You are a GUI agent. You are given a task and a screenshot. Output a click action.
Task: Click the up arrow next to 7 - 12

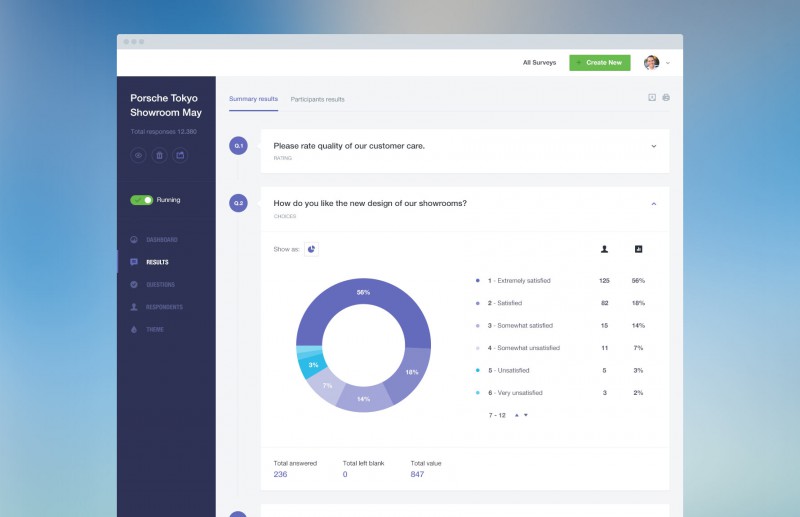coord(516,415)
